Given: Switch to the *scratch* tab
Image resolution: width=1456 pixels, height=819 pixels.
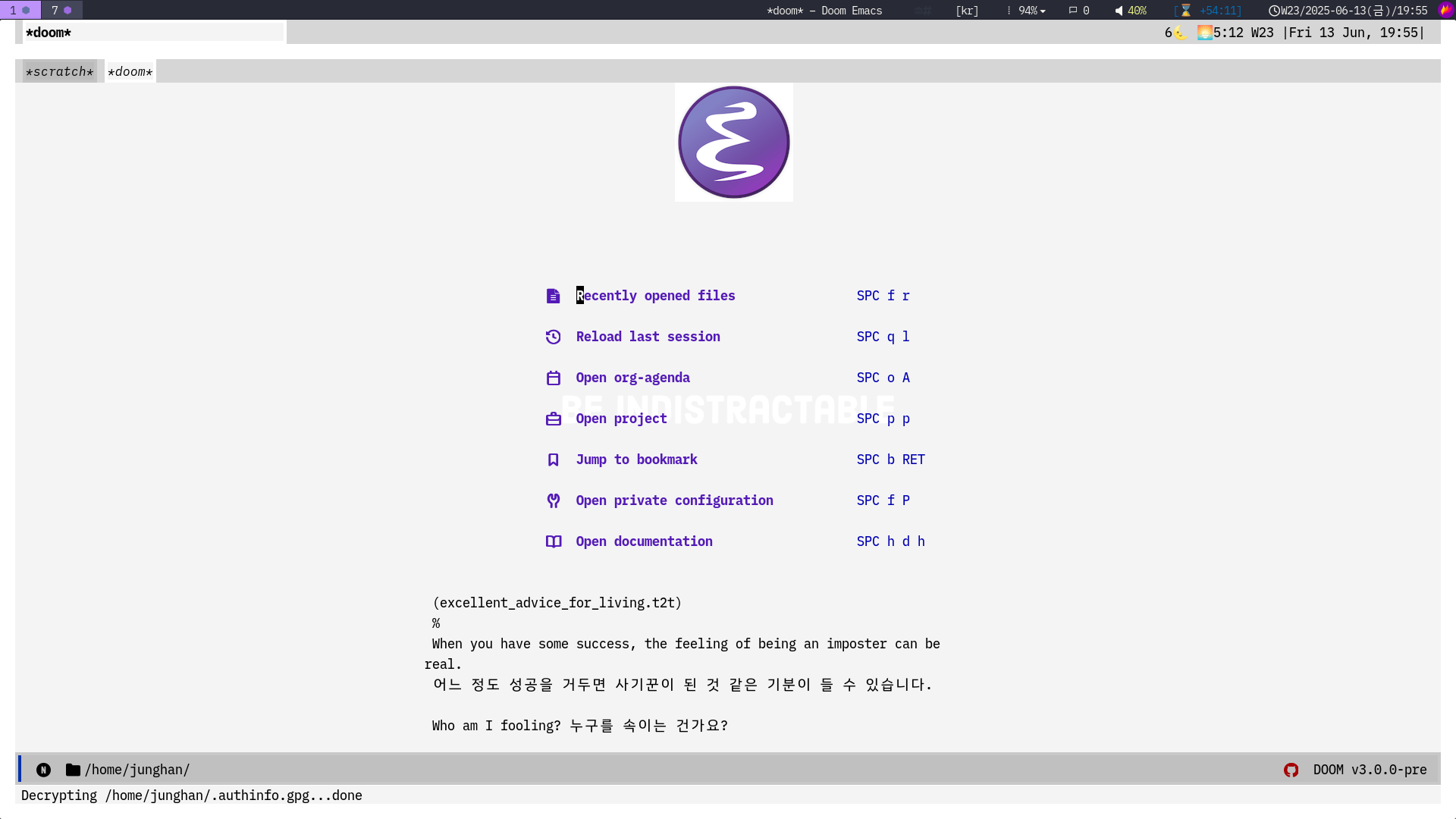Looking at the screenshot, I should pyautogui.click(x=59, y=71).
